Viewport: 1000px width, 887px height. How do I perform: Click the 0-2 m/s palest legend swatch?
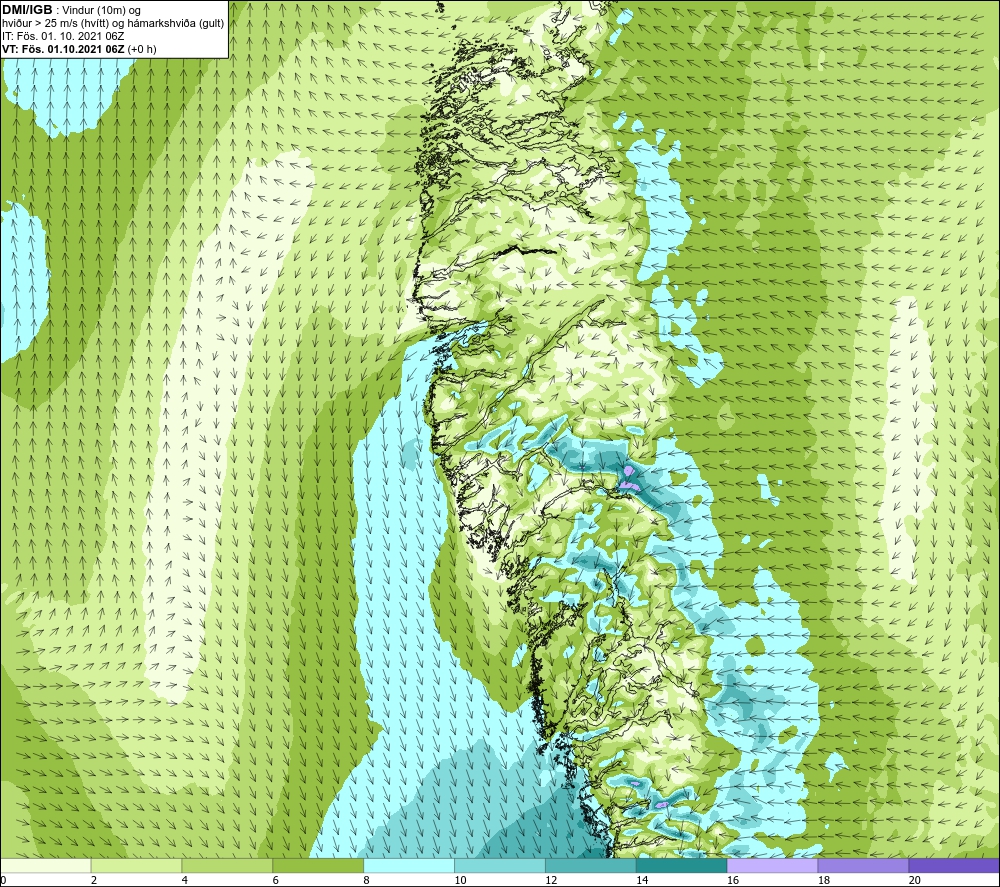pos(46,866)
